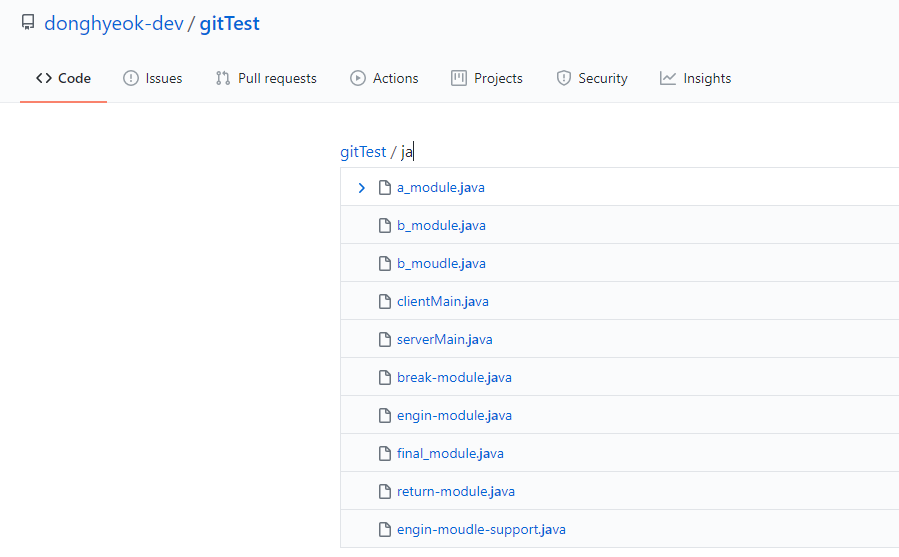Switch to the Issues tab
The width and height of the screenshot is (899, 557).
tap(153, 78)
